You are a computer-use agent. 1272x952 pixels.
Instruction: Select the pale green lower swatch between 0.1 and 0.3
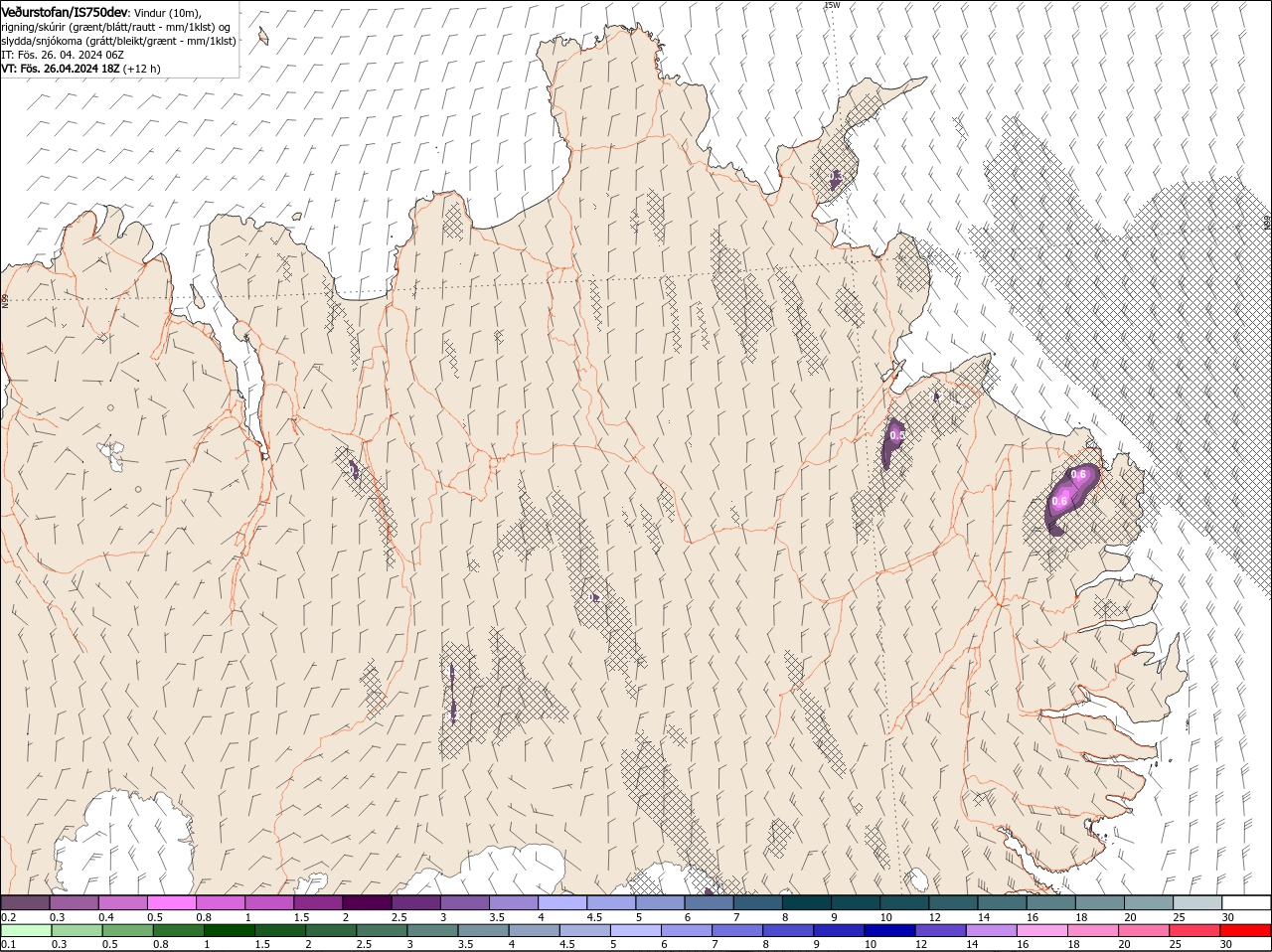point(26,930)
